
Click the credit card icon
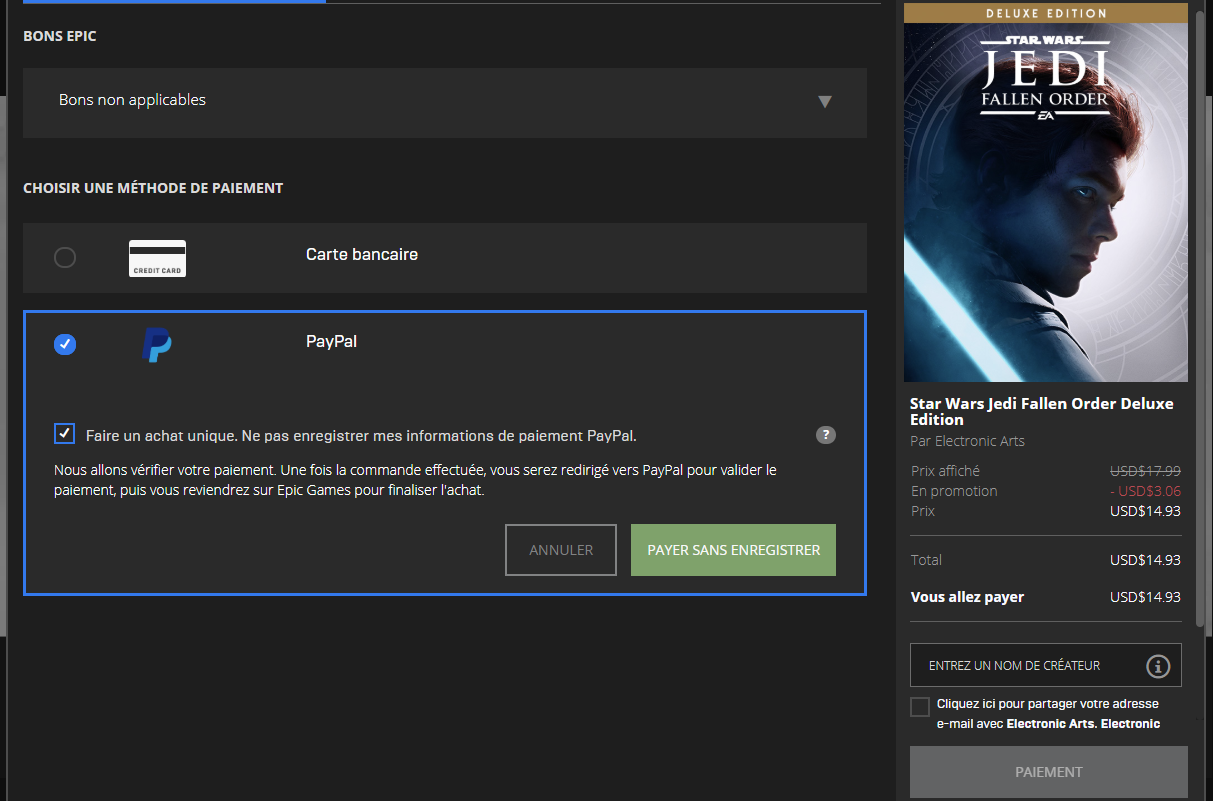click(157, 258)
